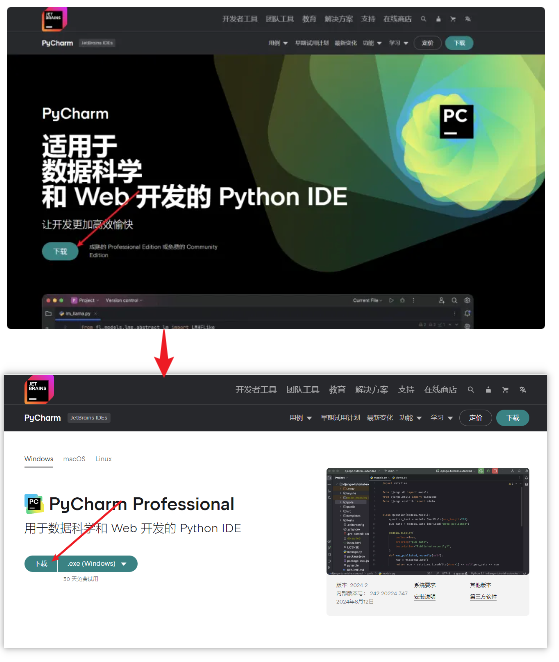559x662 pixels.
Task: Click the vertical dots menu in IDE preview
Action: coord(413,300)
